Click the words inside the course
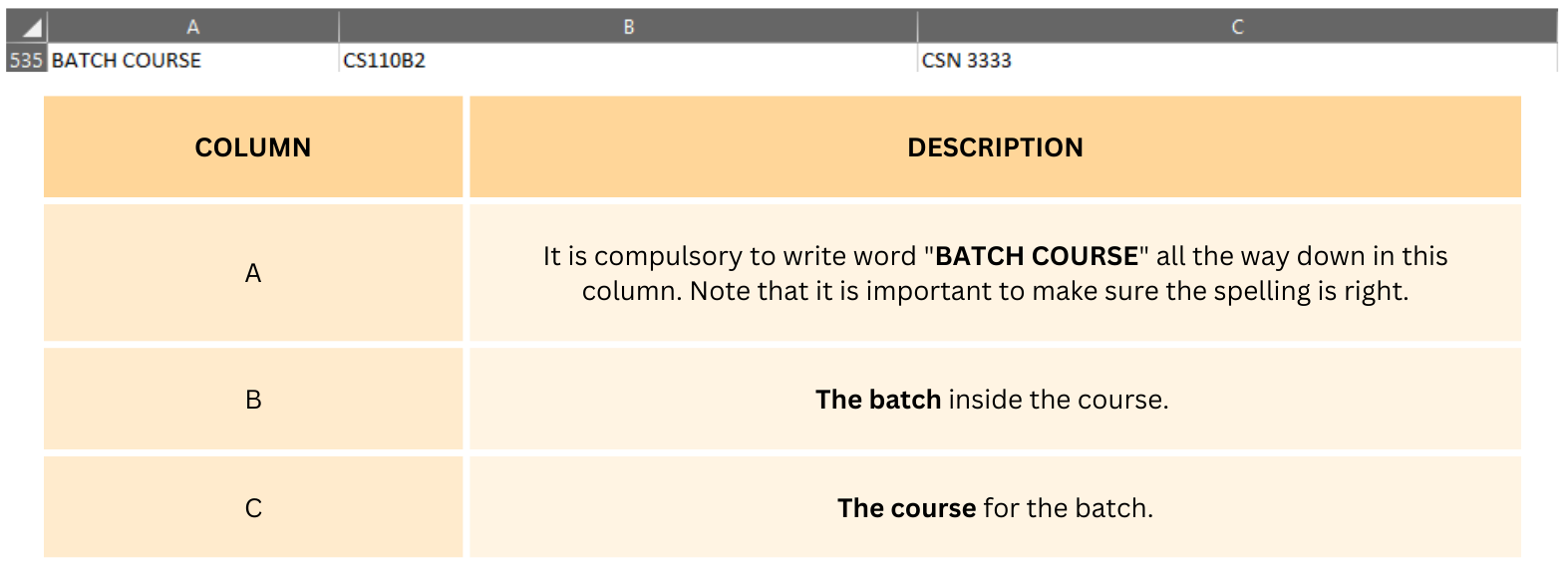 pyautogui.click(x=1057, y=400)
